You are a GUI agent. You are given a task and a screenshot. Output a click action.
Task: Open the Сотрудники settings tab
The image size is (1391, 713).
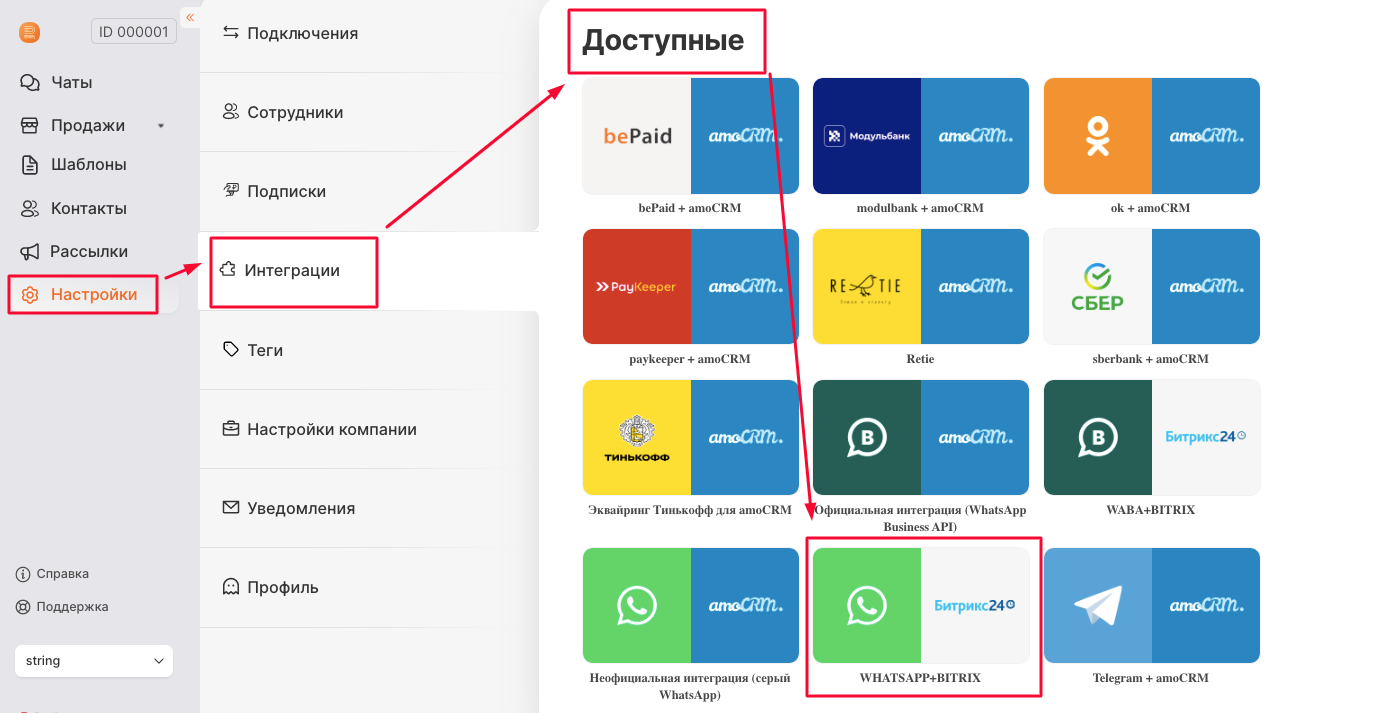(x=369, y=112)
